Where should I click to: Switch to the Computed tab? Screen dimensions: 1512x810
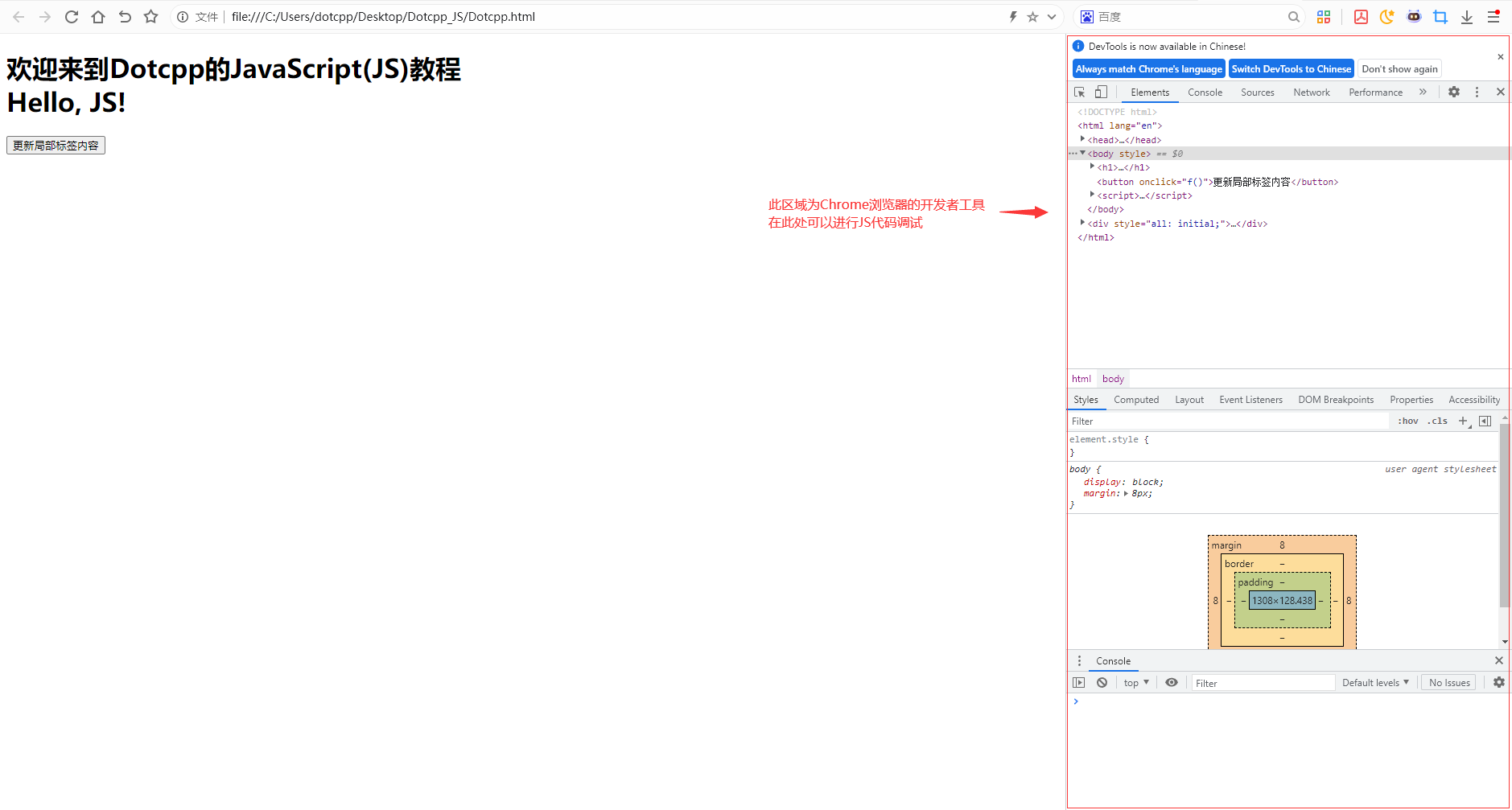pos(1136,399)
